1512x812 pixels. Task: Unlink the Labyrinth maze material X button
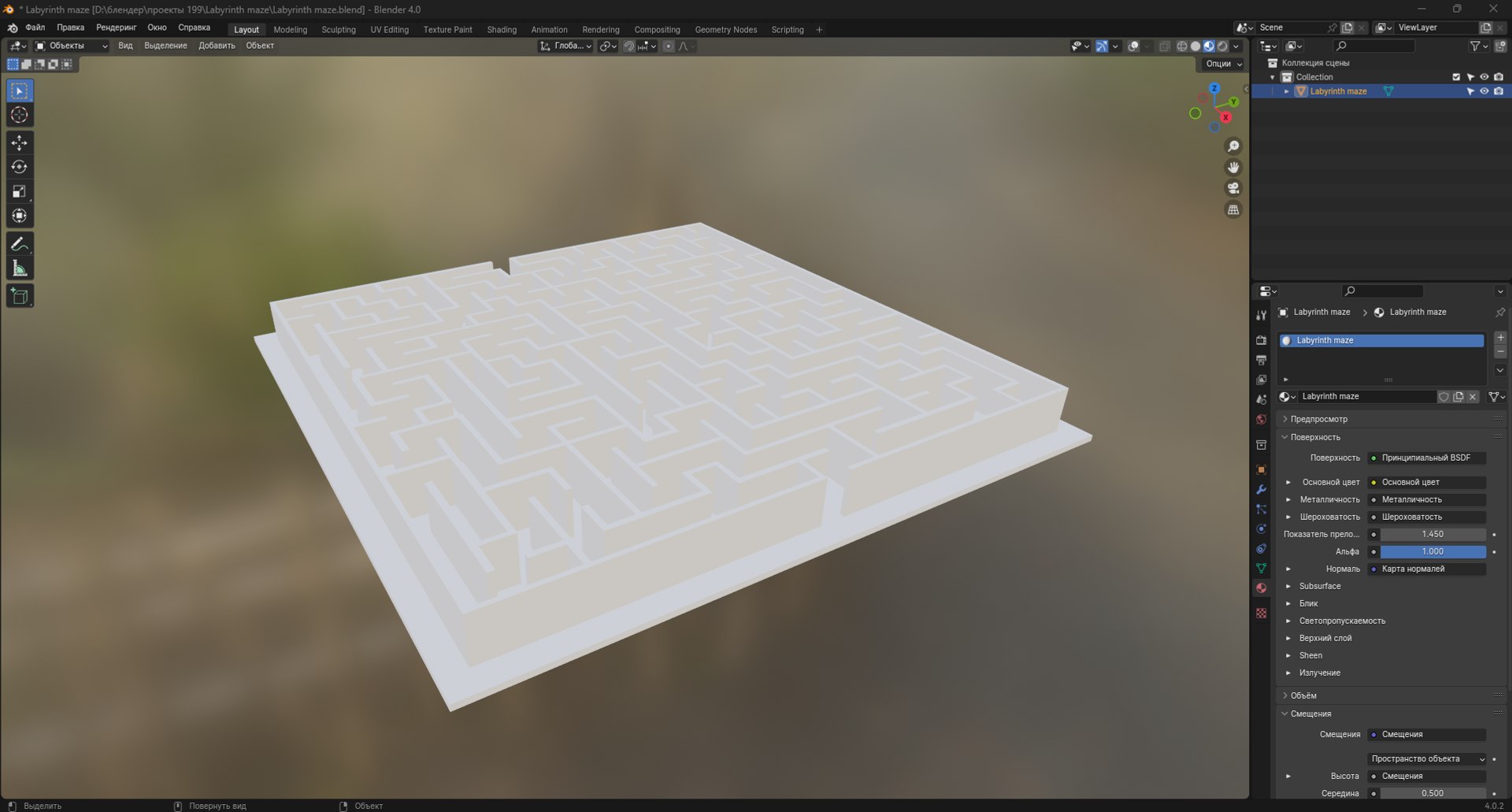tap(1473, 397)
